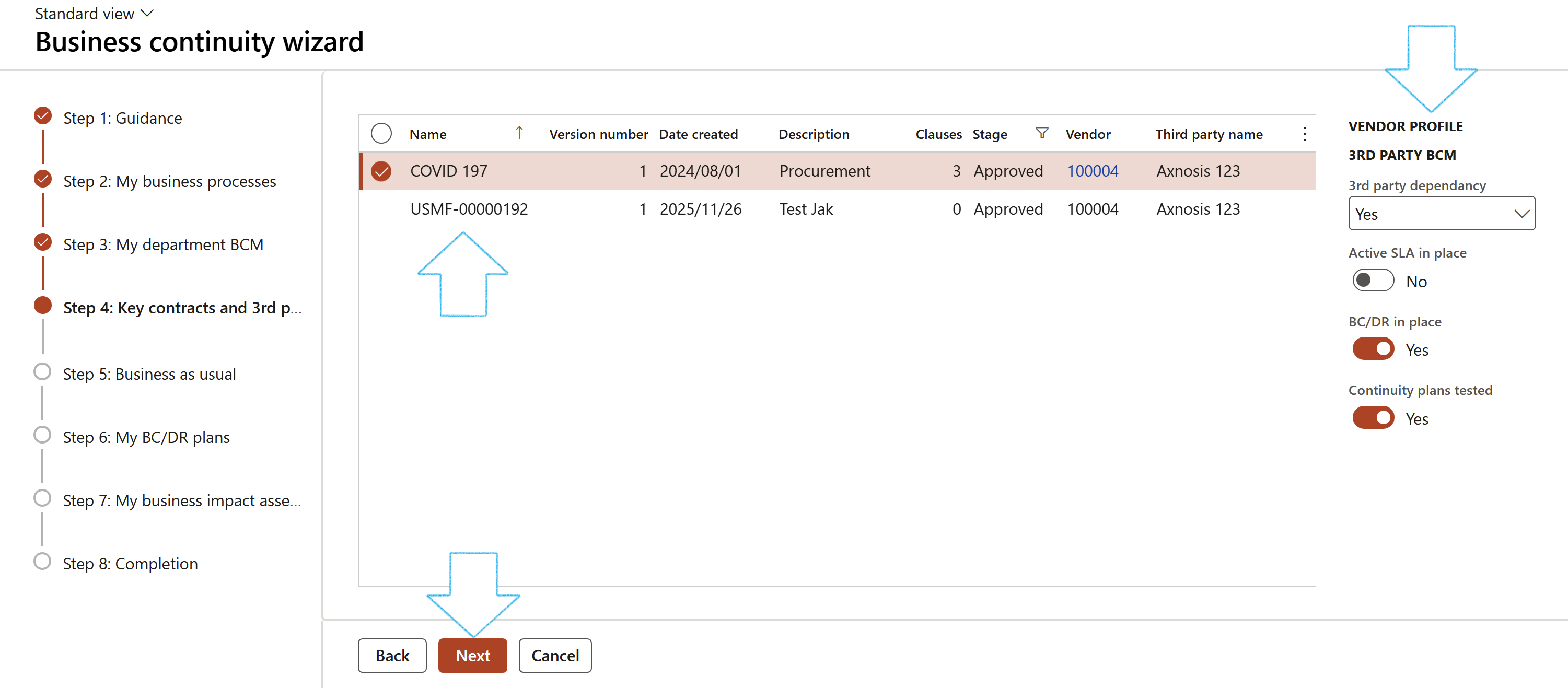This screenshot has height=688, width=1568.
Task: Click the Step 8 Completion circle marker
Action: point(43,562)
